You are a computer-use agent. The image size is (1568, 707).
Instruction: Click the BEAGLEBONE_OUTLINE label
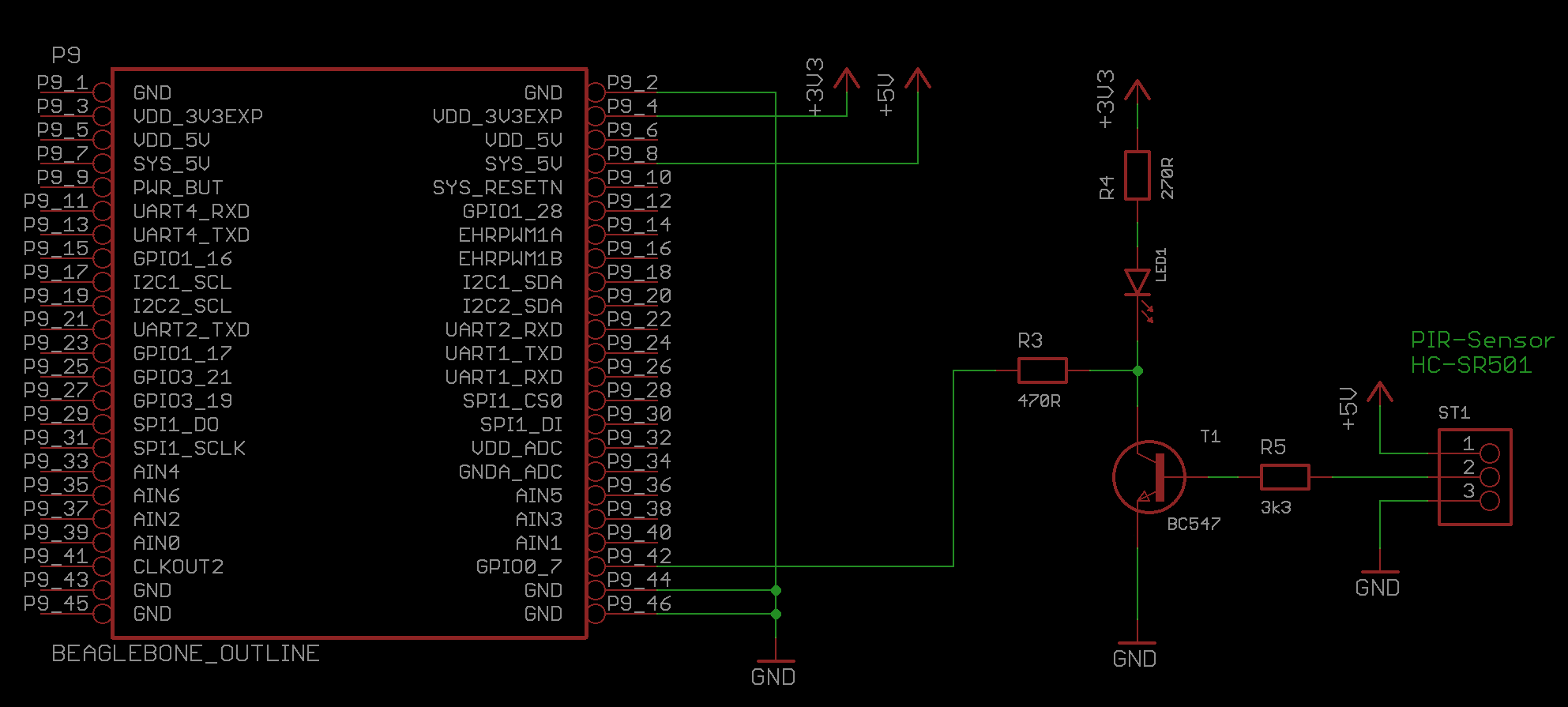186,653
